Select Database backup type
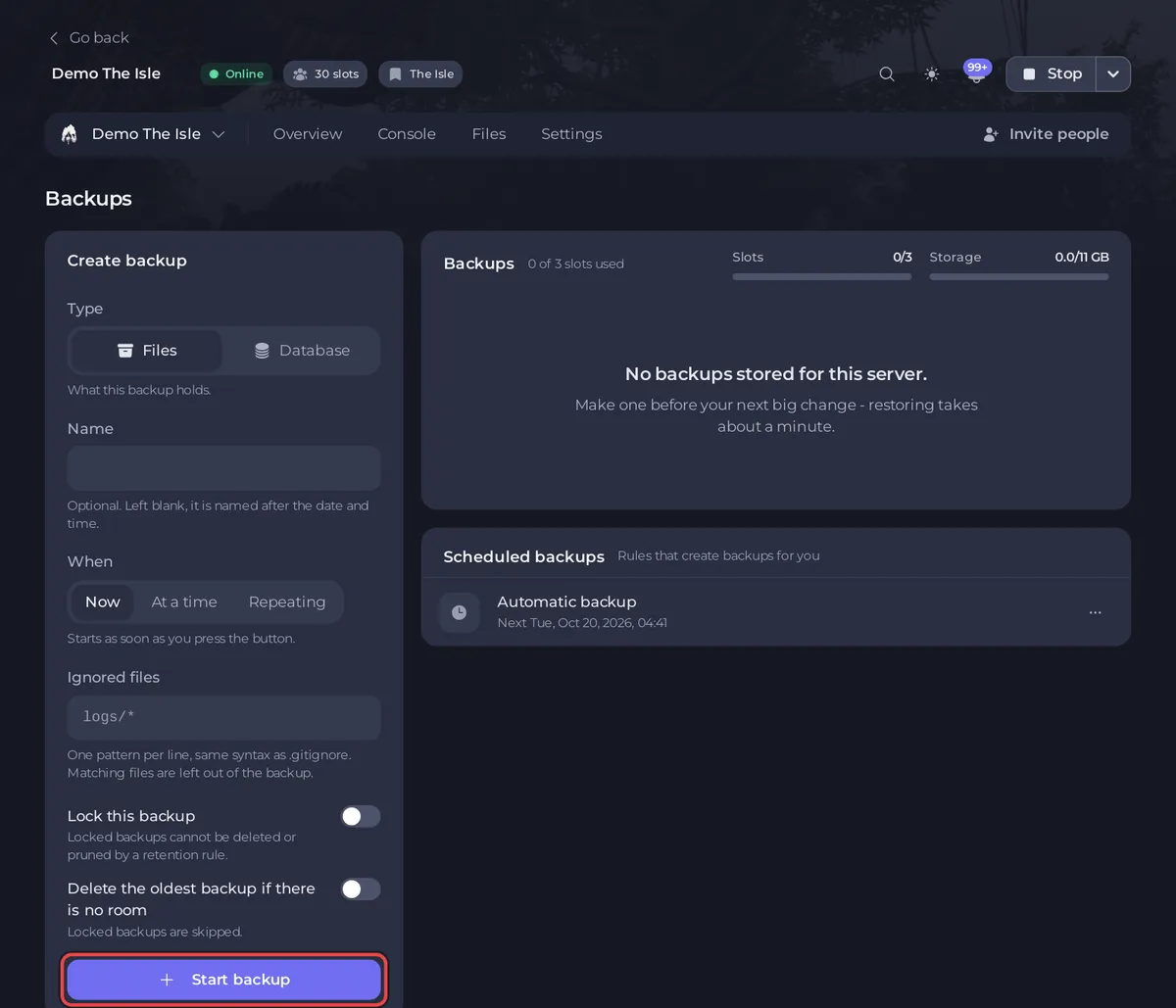Image resolution: width=1176 pixels, height=1008 pixels. (x=301, y=351)
